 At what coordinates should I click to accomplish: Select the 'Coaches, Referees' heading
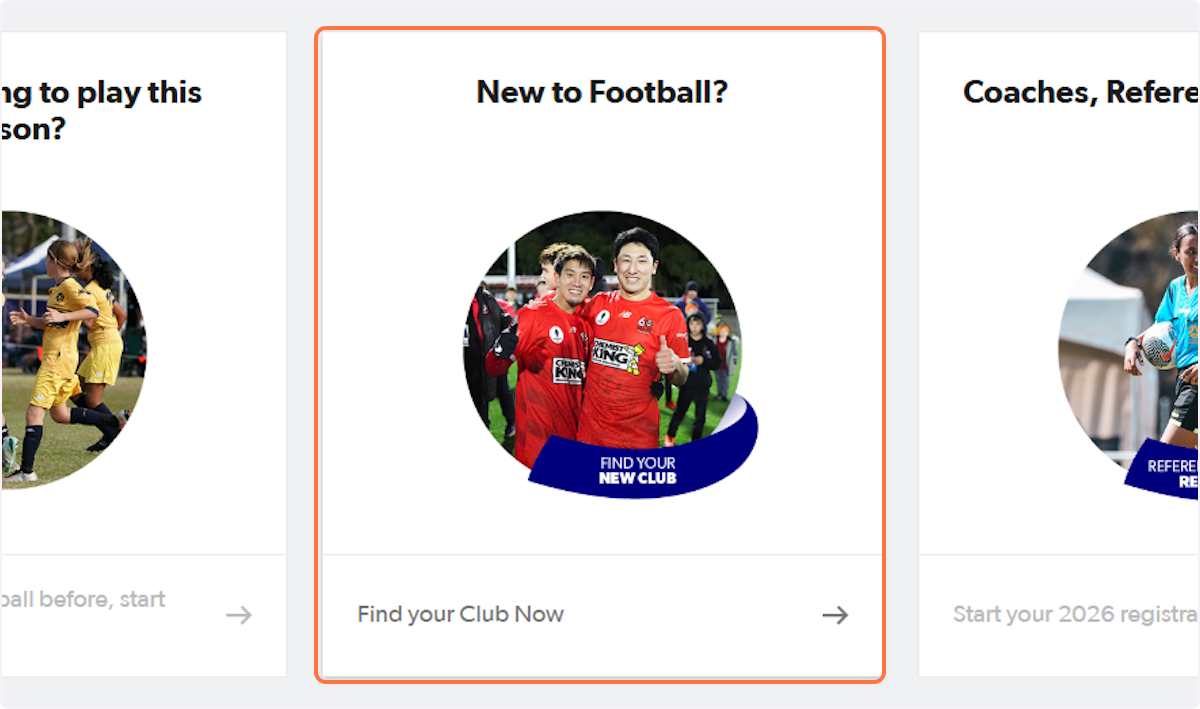(x=1080, y=92)
